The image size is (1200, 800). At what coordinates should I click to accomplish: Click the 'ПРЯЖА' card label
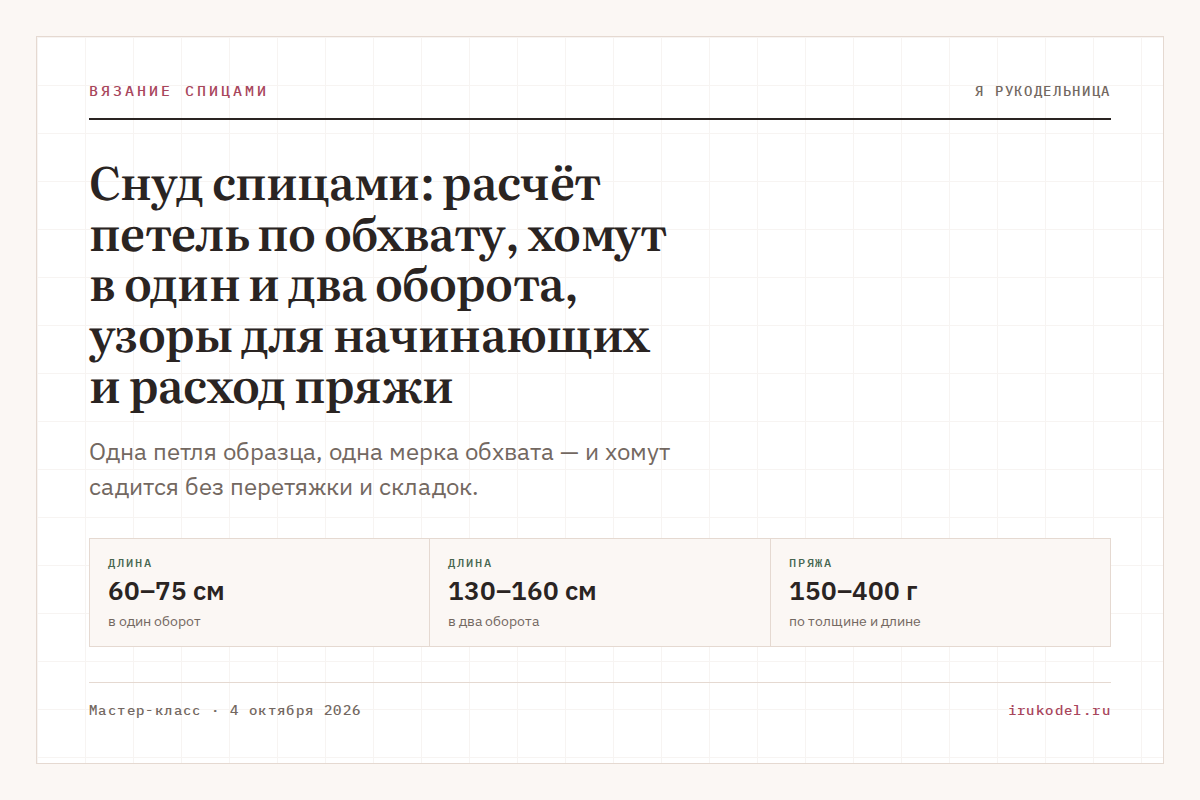pyautogui.click(x=810, y=563)
